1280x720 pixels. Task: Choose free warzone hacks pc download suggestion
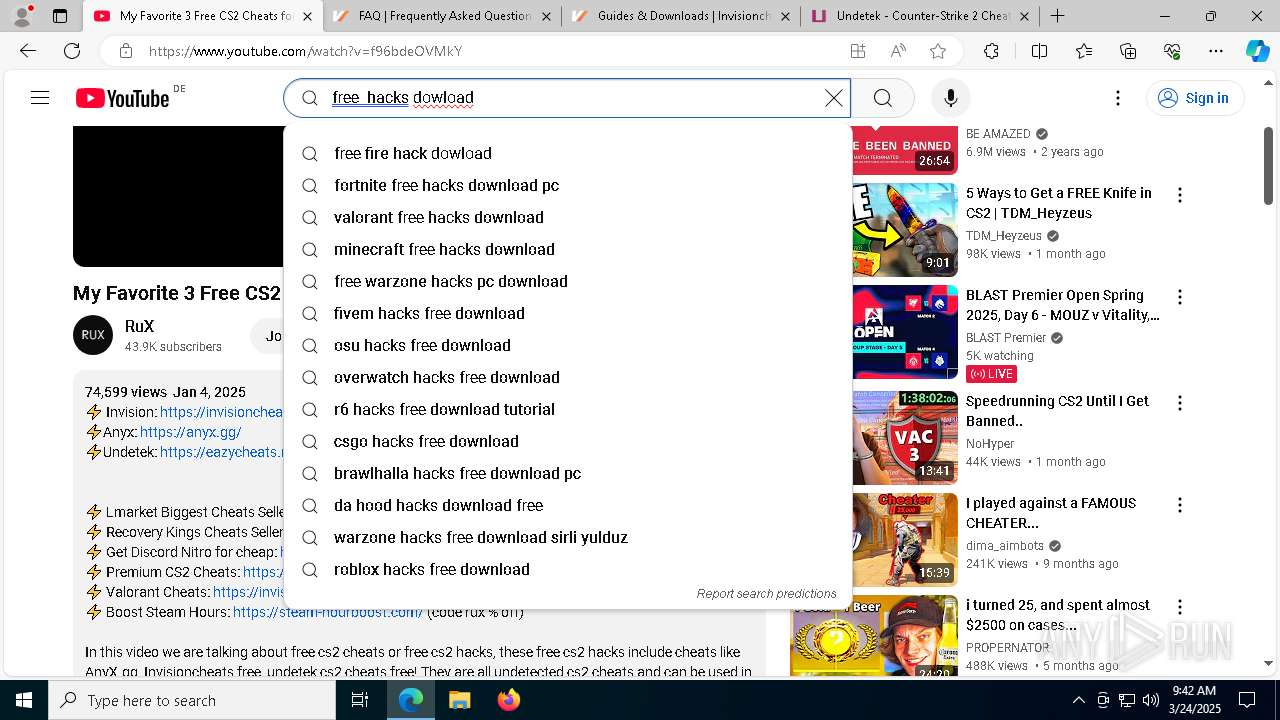(567, 281)
